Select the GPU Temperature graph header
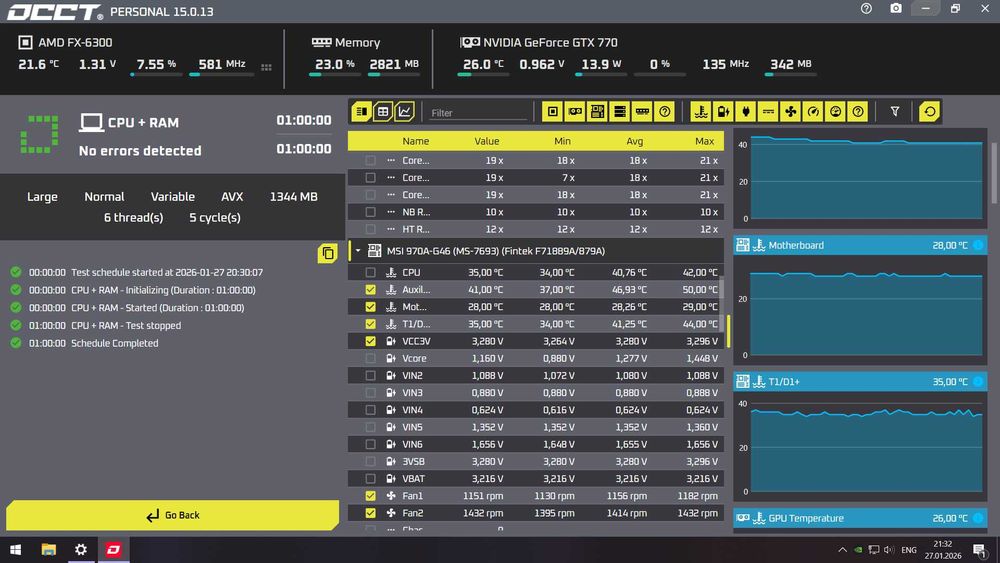The width and height of the screenshot is (1000, 563). 860,518
